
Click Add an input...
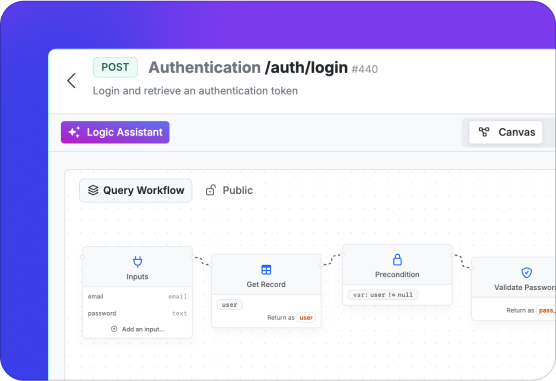[x=138, y=329]
